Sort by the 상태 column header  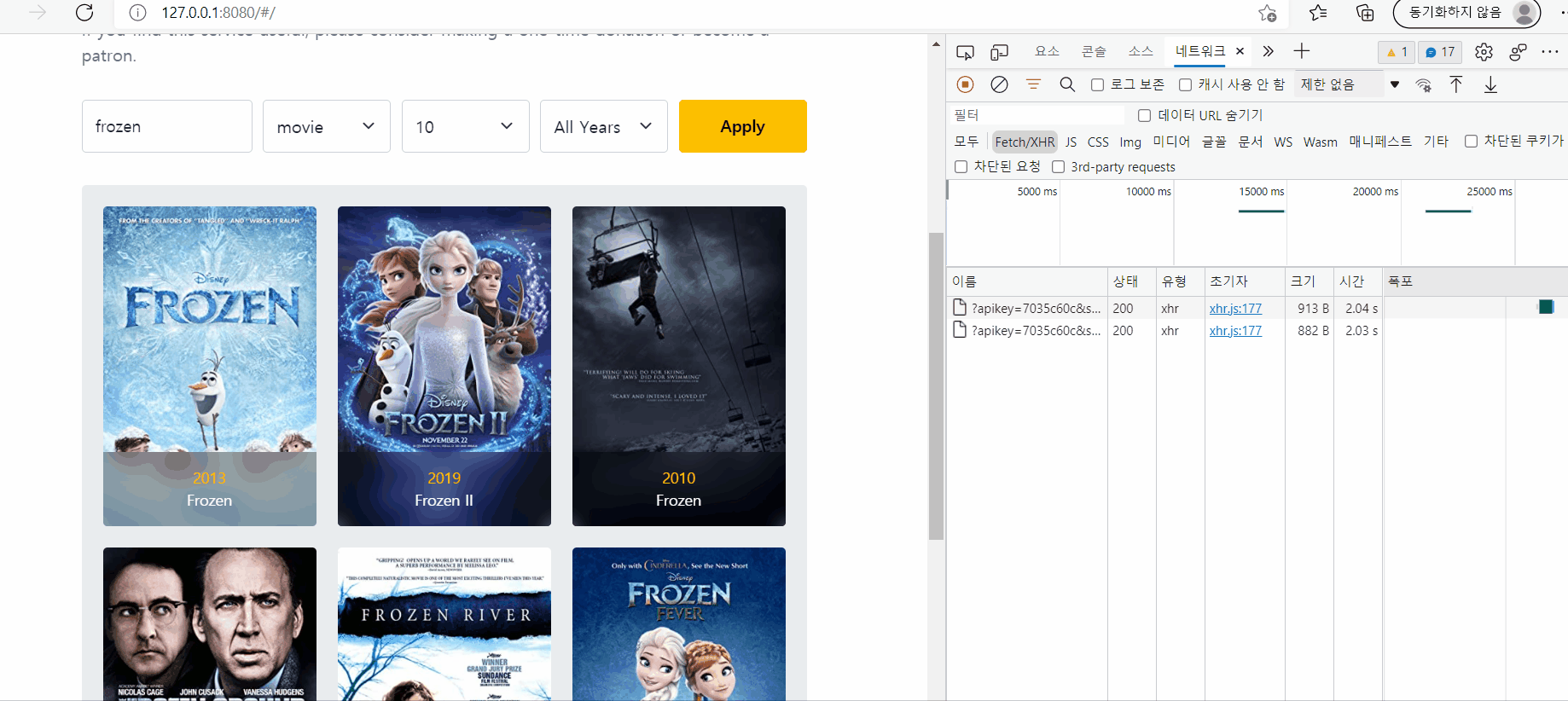(1132, 281)
